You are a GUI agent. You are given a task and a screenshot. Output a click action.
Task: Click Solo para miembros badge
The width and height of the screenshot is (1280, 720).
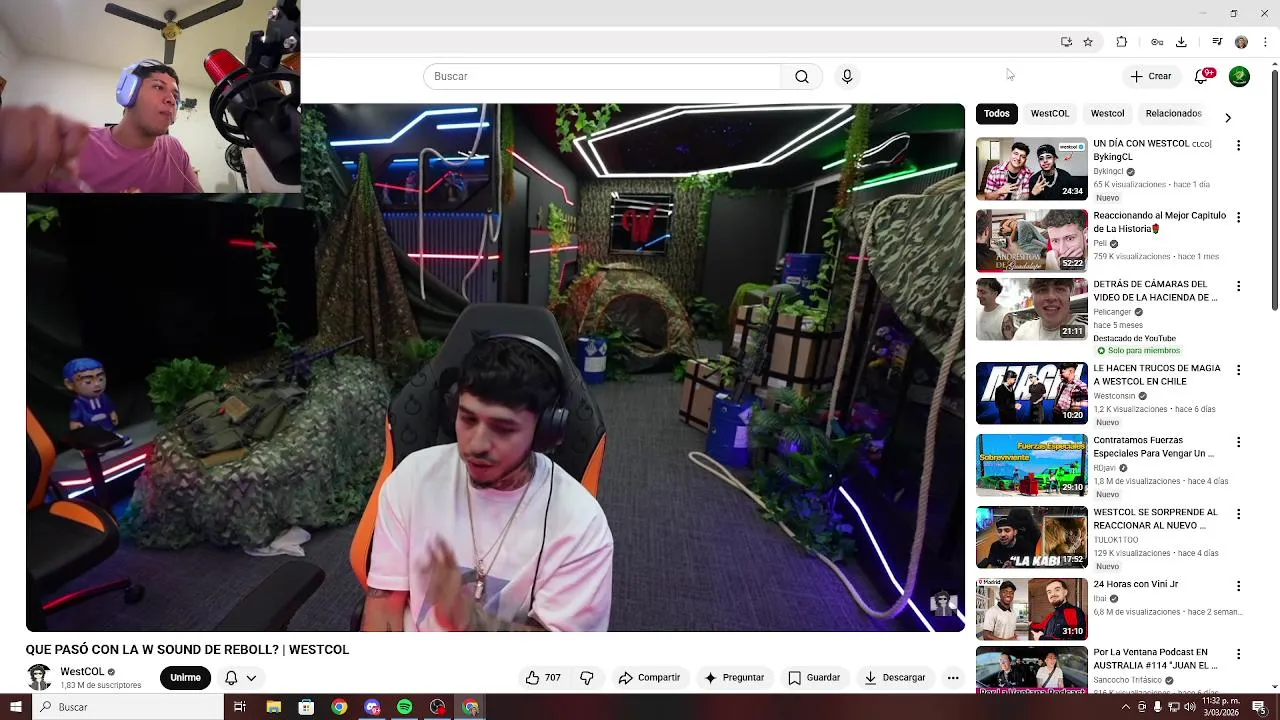[x=1138, y=351]
